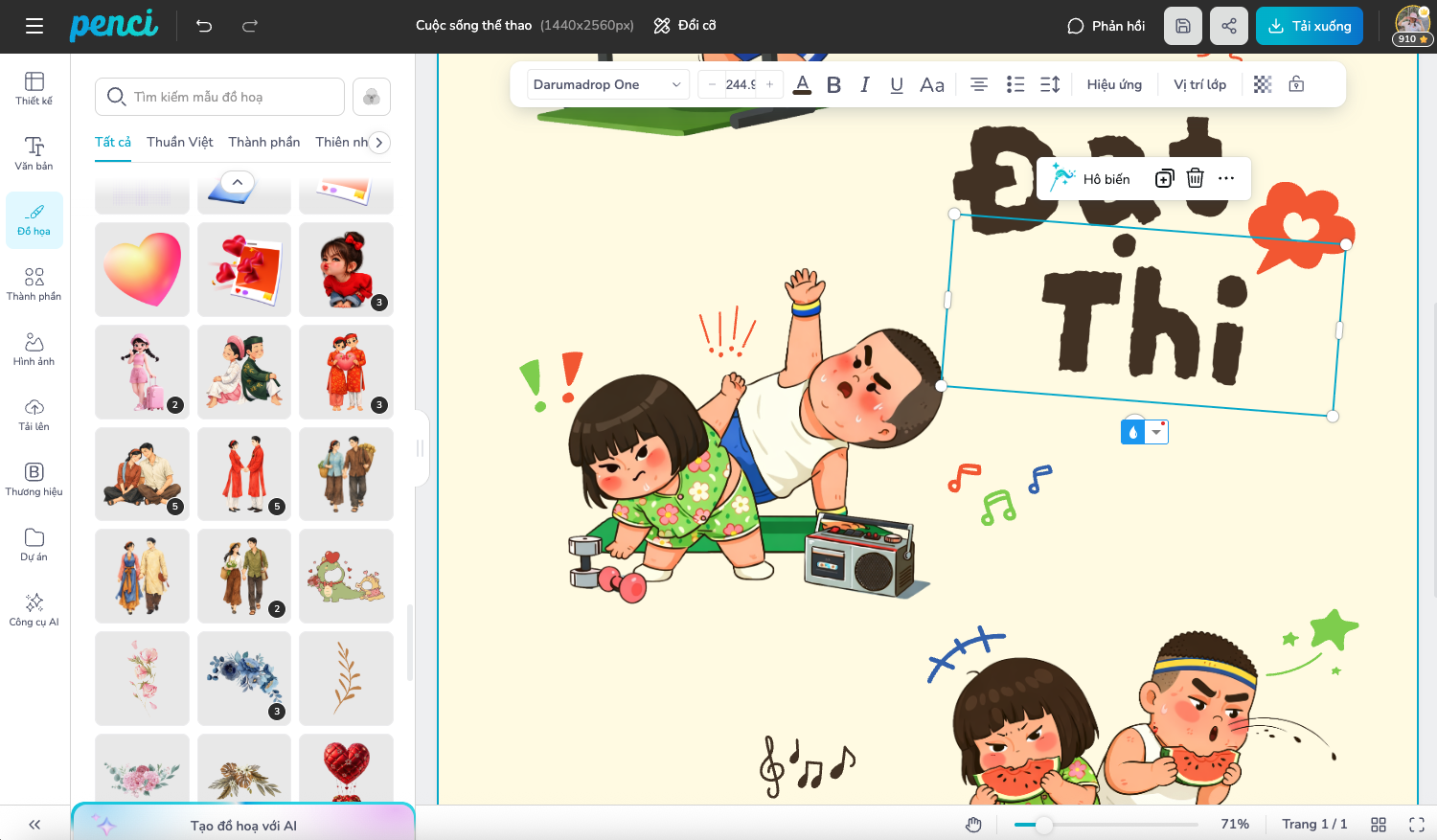
Task: Click the undo arrow icon
Action: tap(203, 26)
